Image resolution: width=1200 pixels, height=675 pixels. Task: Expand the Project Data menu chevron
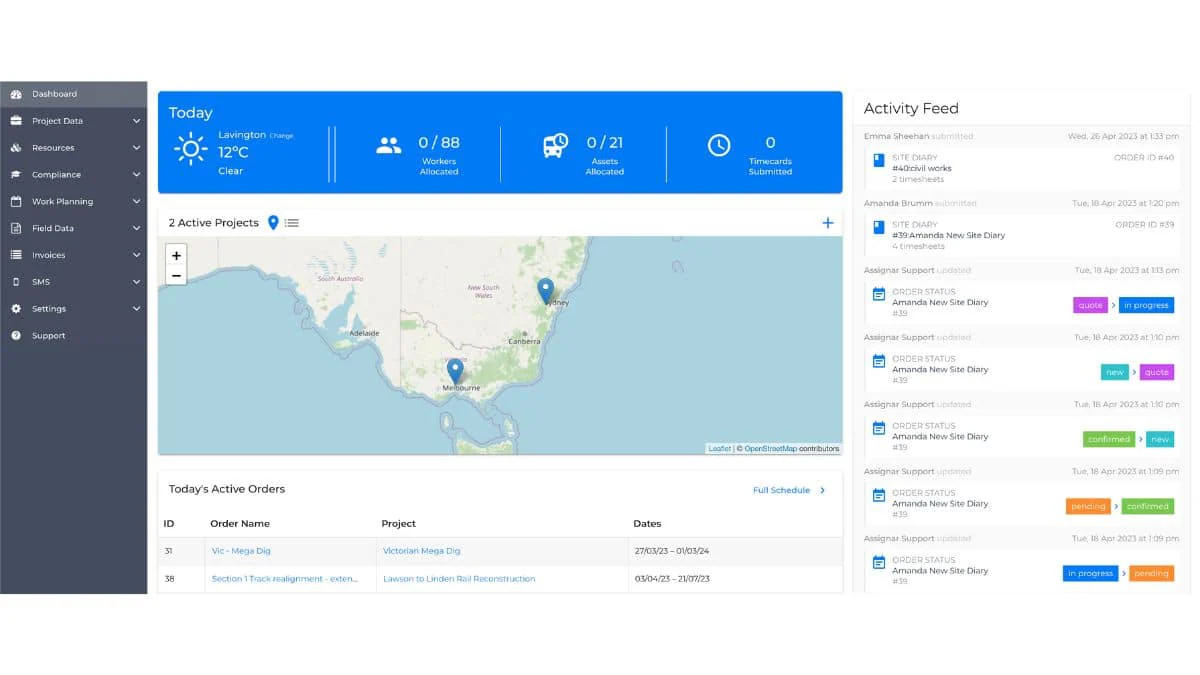(136, 121)
